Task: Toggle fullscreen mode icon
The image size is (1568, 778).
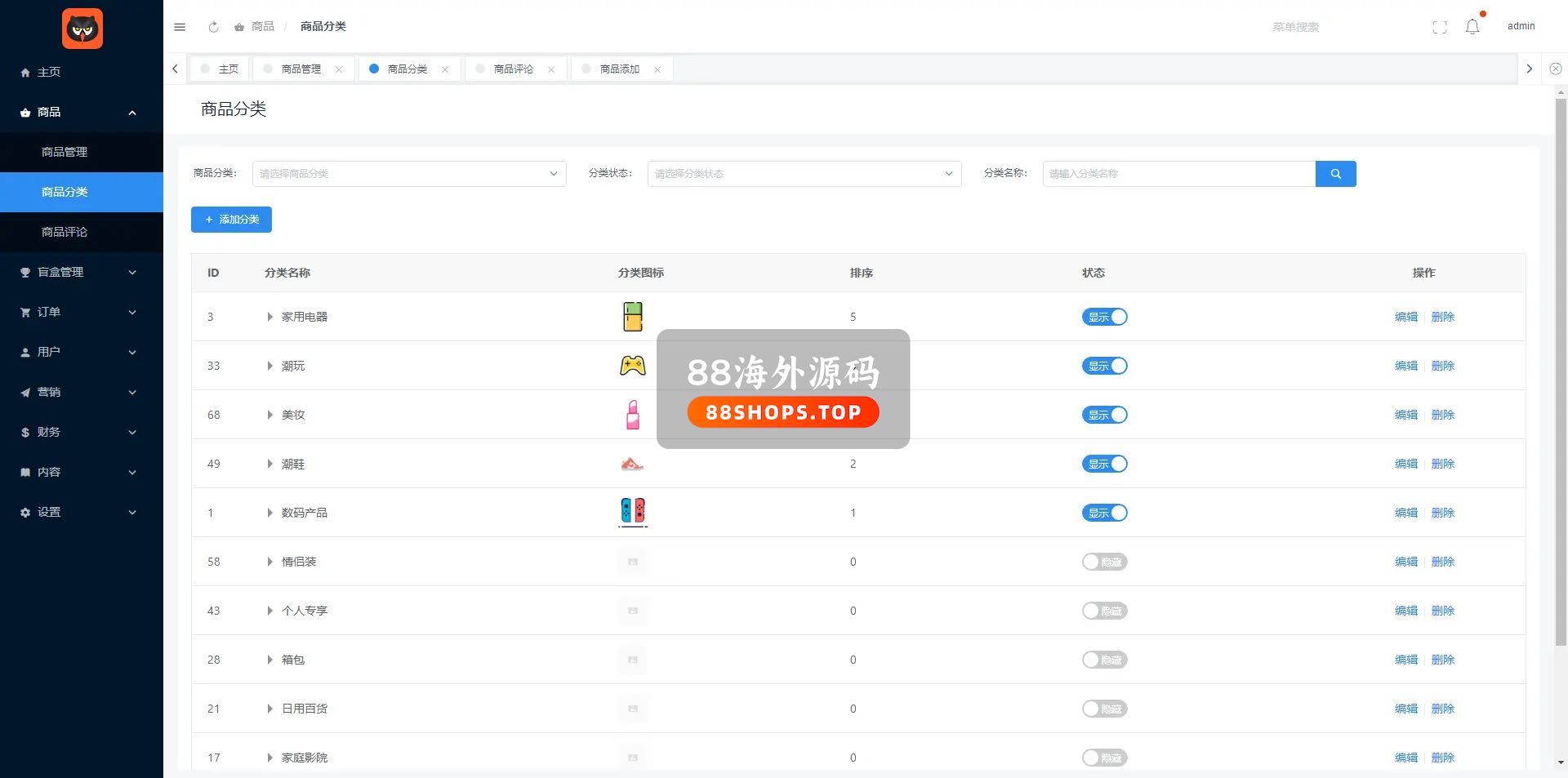Action: point(1439,27)
